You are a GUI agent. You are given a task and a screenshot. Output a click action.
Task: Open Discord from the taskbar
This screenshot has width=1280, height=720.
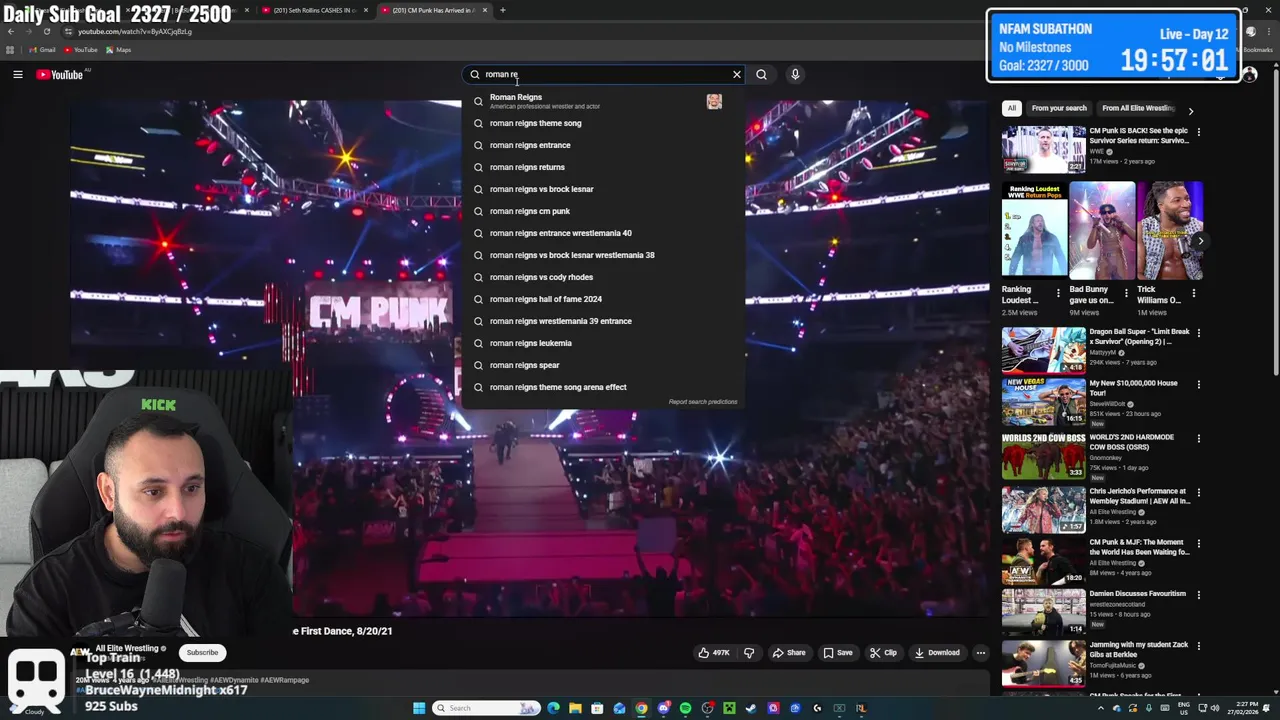[663, 708]
